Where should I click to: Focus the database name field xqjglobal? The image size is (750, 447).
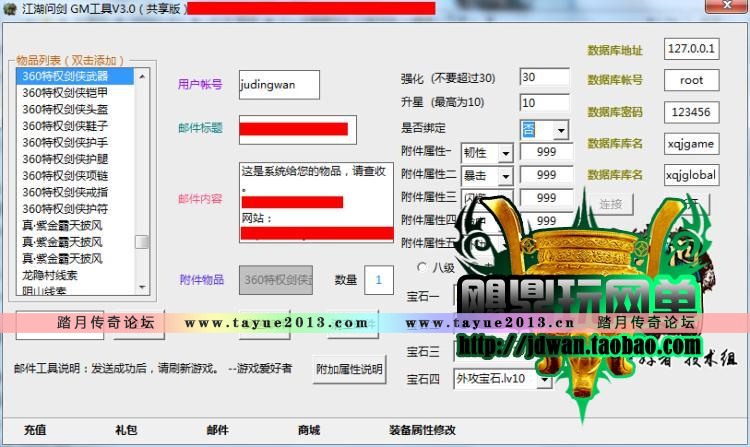[691, 175]
